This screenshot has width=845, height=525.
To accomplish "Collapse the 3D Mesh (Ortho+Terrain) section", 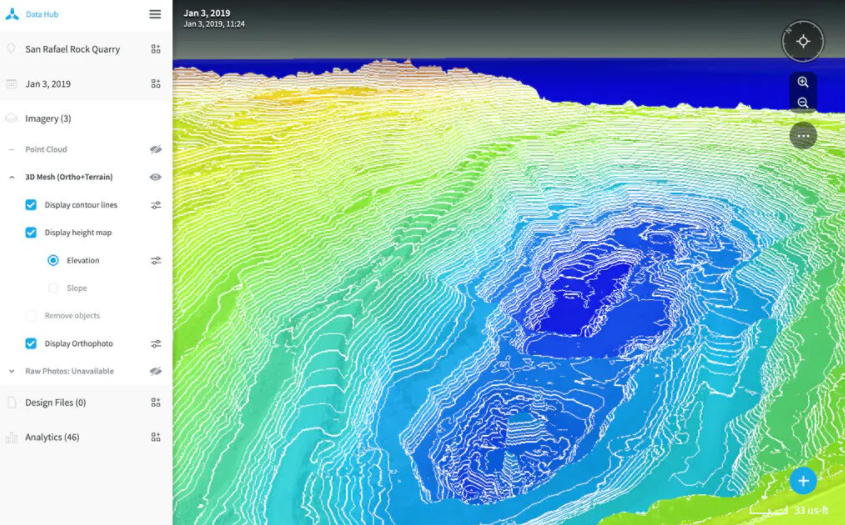I will [12, 177].
